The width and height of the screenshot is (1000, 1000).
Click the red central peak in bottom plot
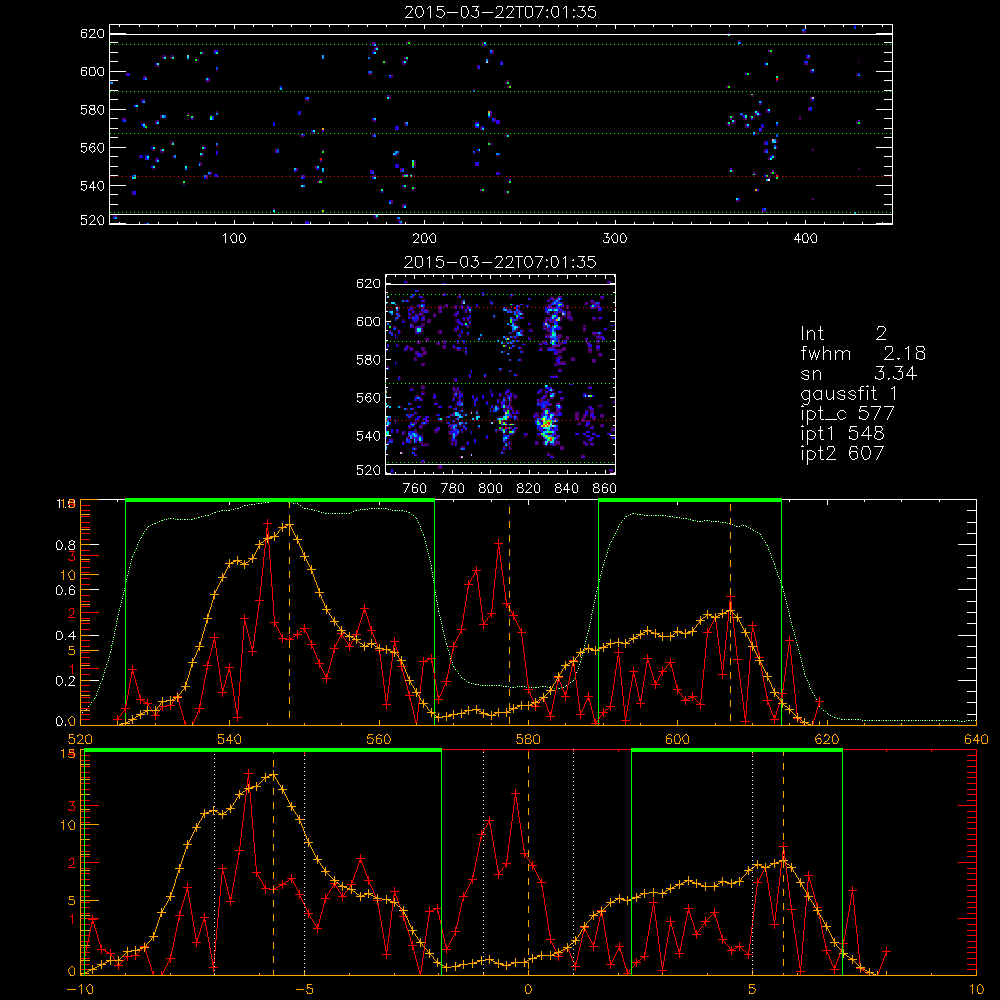[515, 793]
